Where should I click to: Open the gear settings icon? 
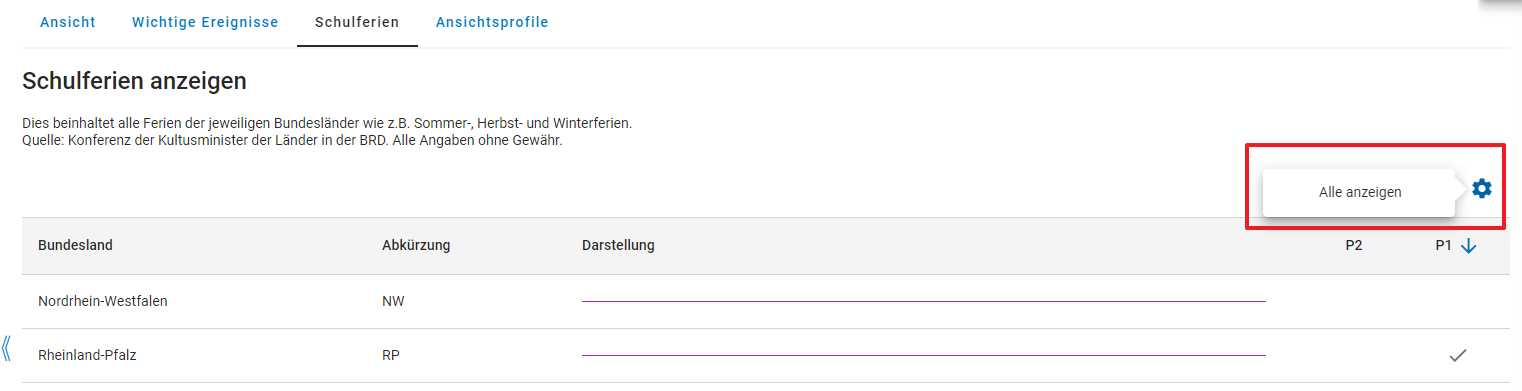pos(1481,188)
